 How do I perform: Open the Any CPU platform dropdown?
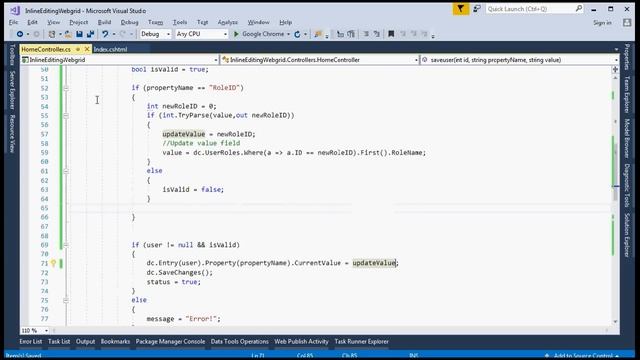coord(201,34)
